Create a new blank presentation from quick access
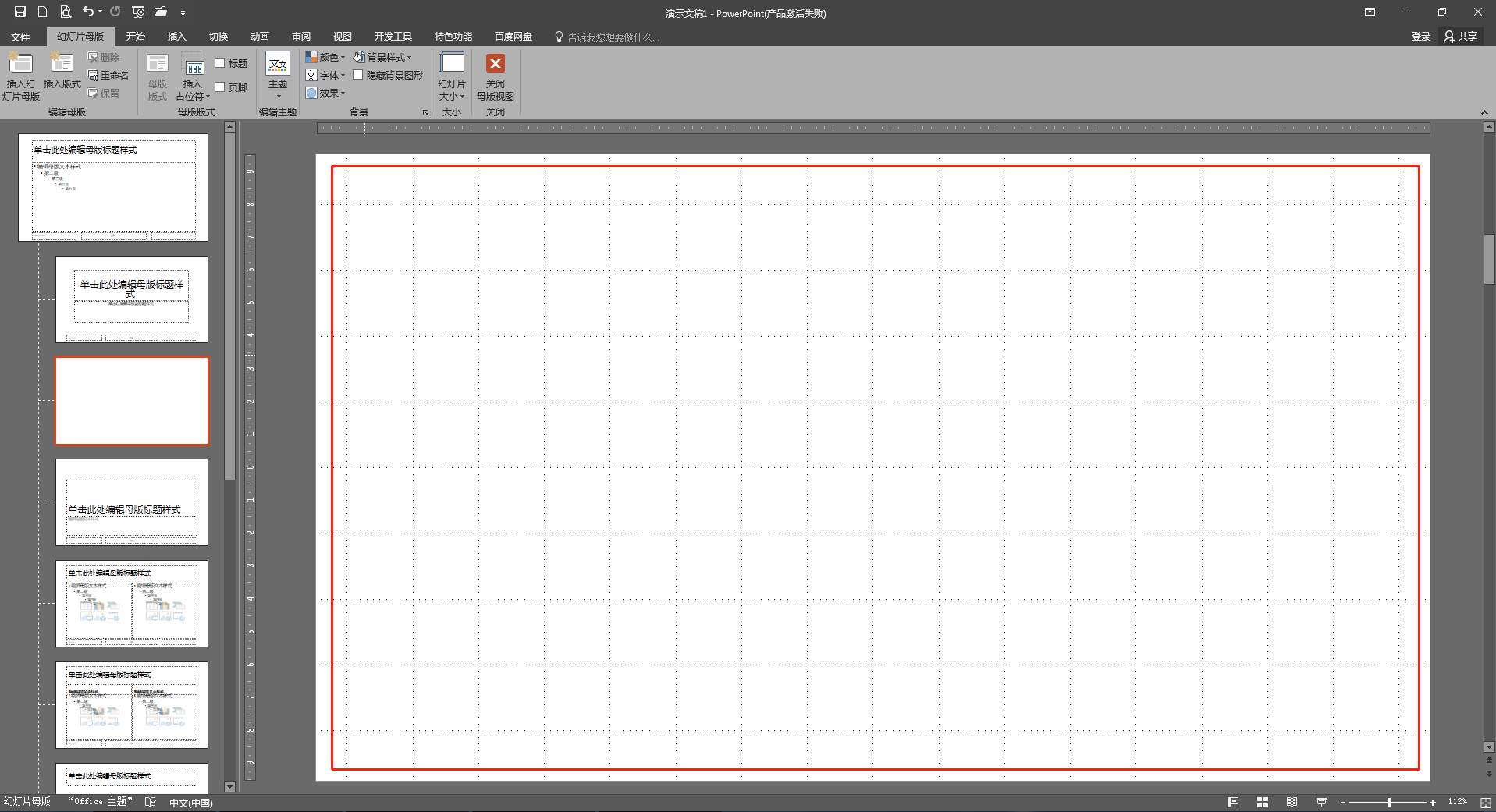 42,12
